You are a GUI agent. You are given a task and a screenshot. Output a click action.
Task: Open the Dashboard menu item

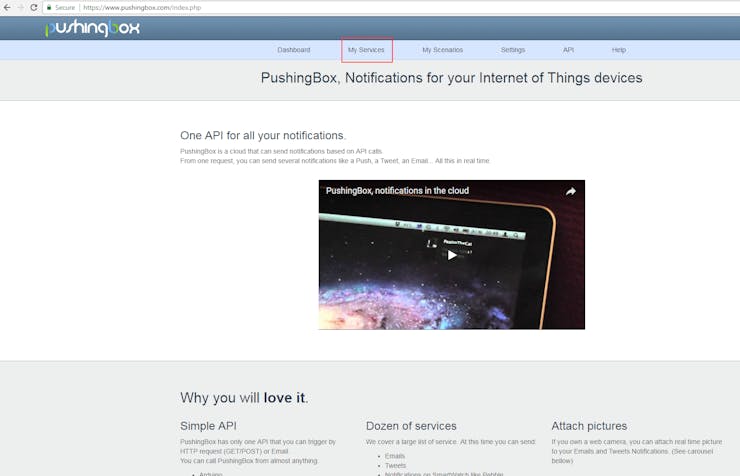pyautogui.click(x=294, y=50)
